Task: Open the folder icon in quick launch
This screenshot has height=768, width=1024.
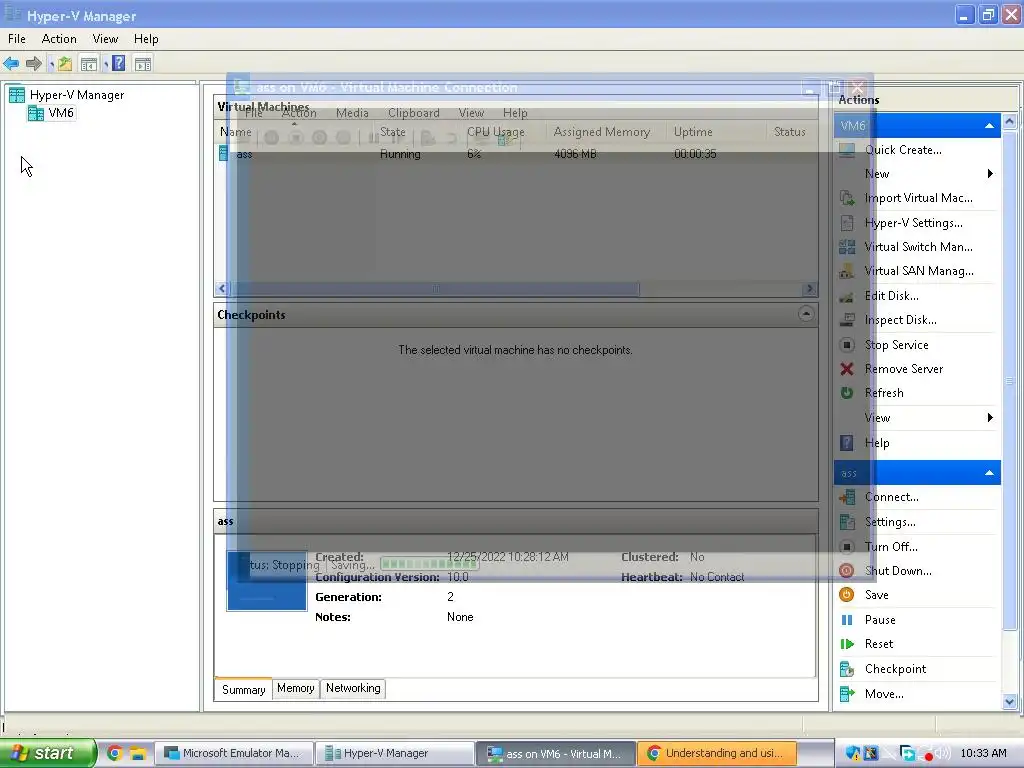Action: click(x=137, y=753)
